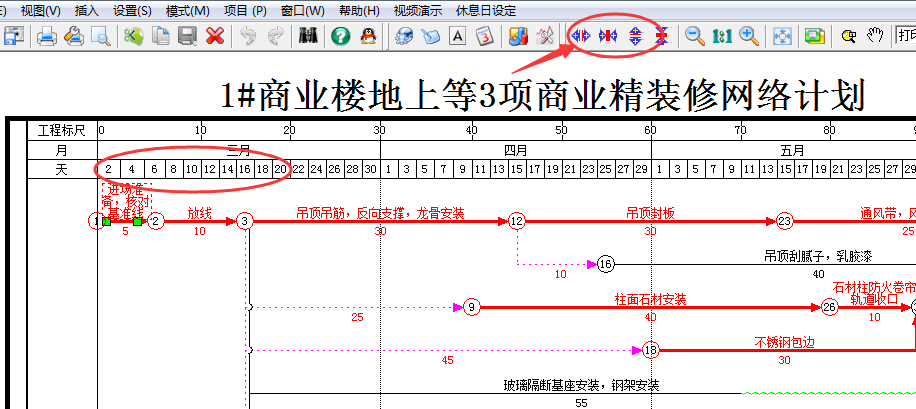Click the horizontal expand arrows icon
Screen dimensions: 916x409
[579, 37]
